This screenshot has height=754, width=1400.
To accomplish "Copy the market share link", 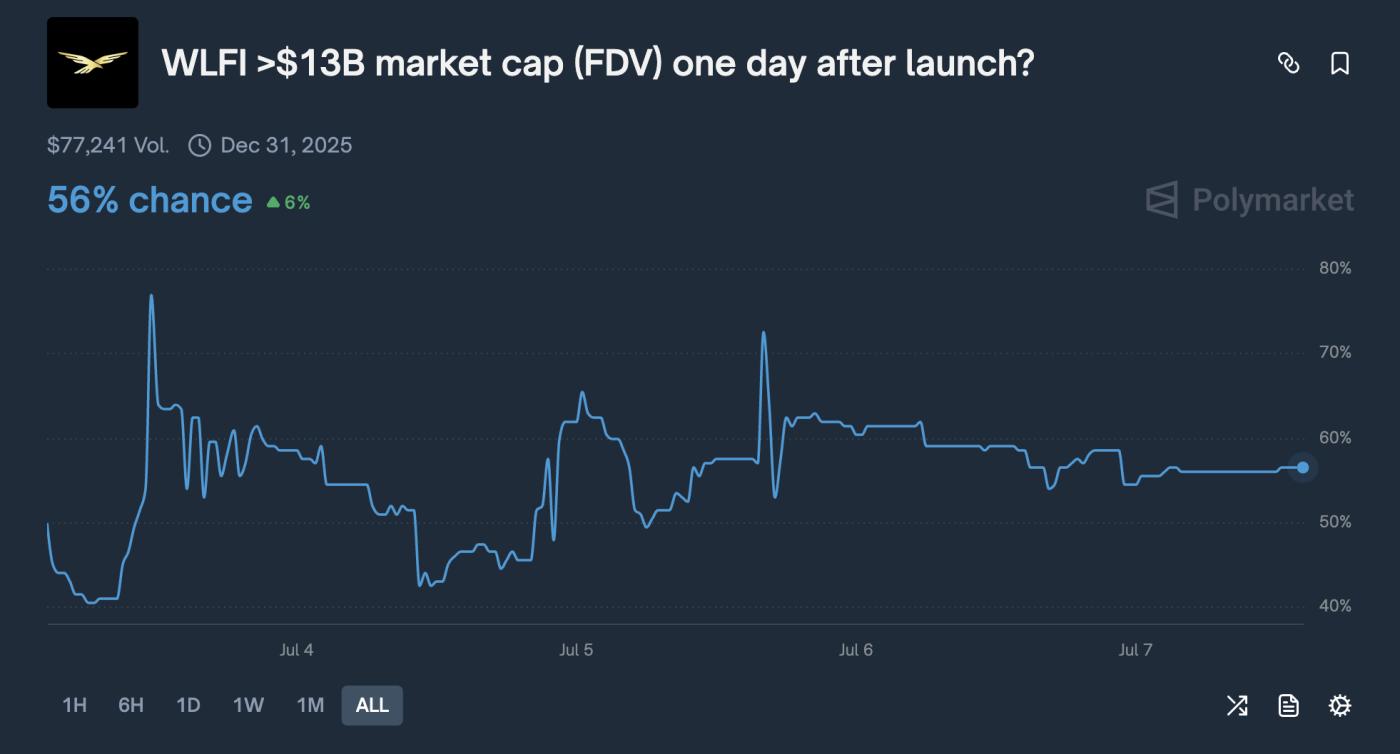I will click(1289, 64).
